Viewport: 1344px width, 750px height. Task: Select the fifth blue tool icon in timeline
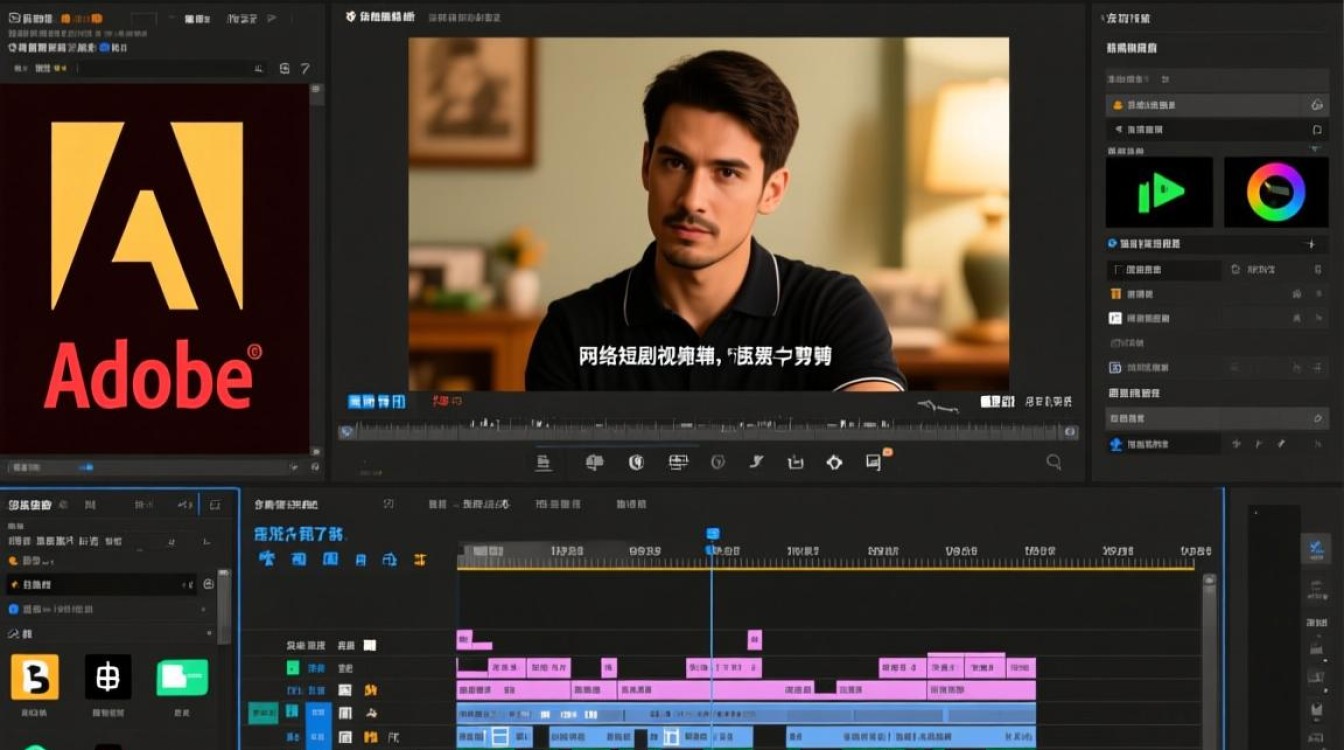coord(390,559)
